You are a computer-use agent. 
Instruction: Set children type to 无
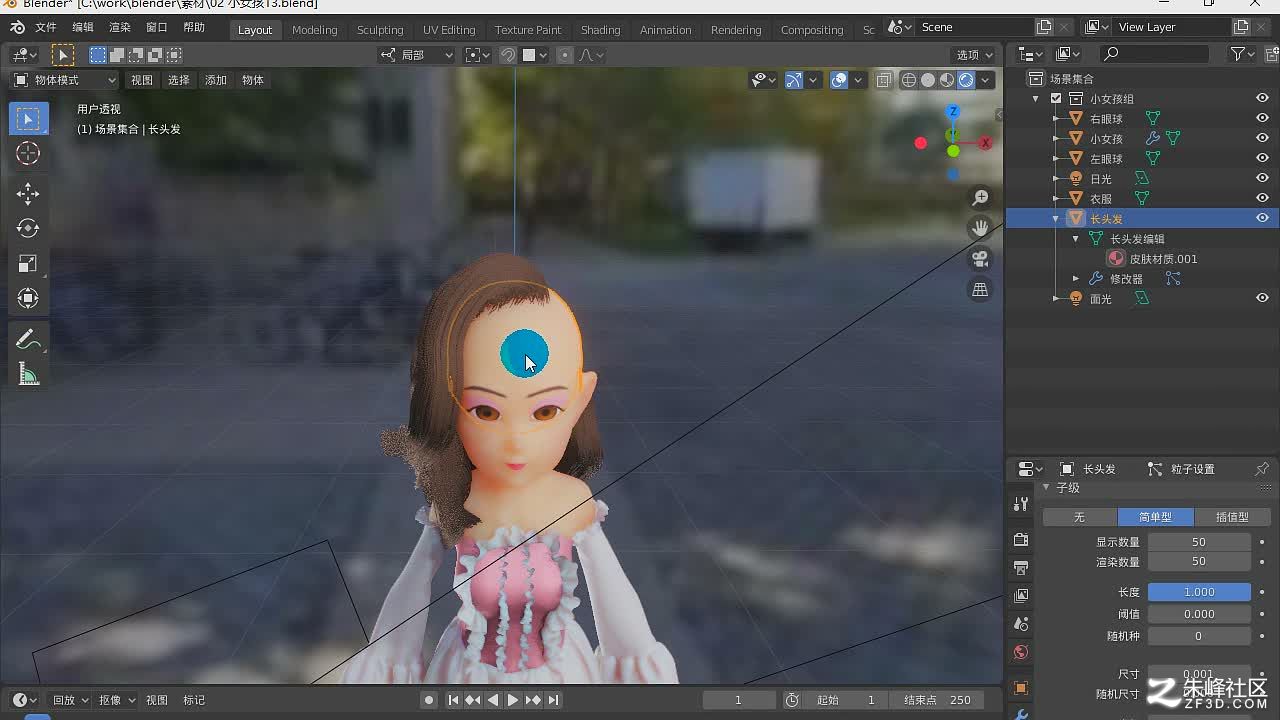click(x=1080, y=517)
